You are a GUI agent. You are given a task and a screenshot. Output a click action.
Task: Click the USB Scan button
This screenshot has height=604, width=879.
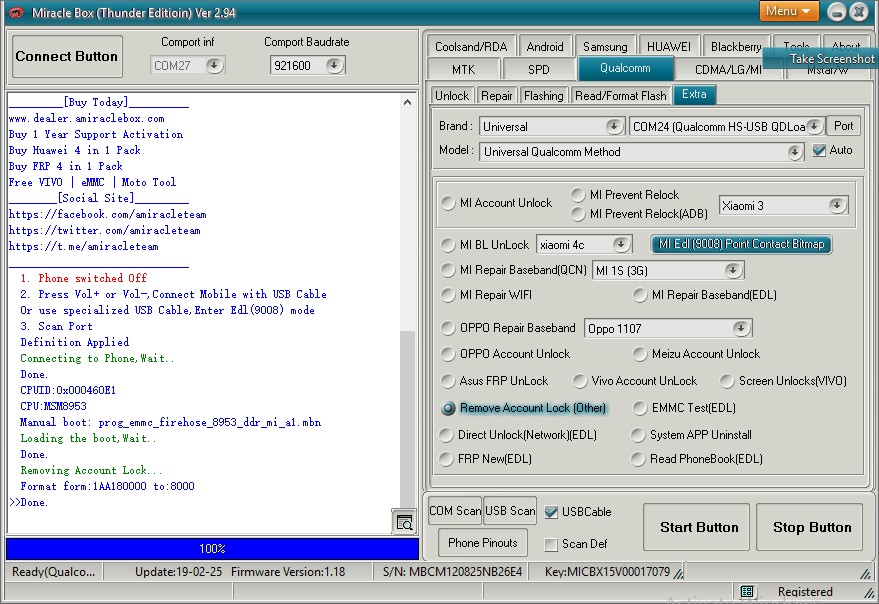510,511
